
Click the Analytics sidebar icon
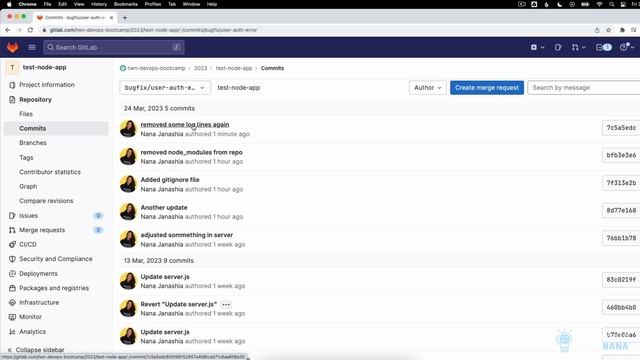pyautogui.click(x=12, y=331)
